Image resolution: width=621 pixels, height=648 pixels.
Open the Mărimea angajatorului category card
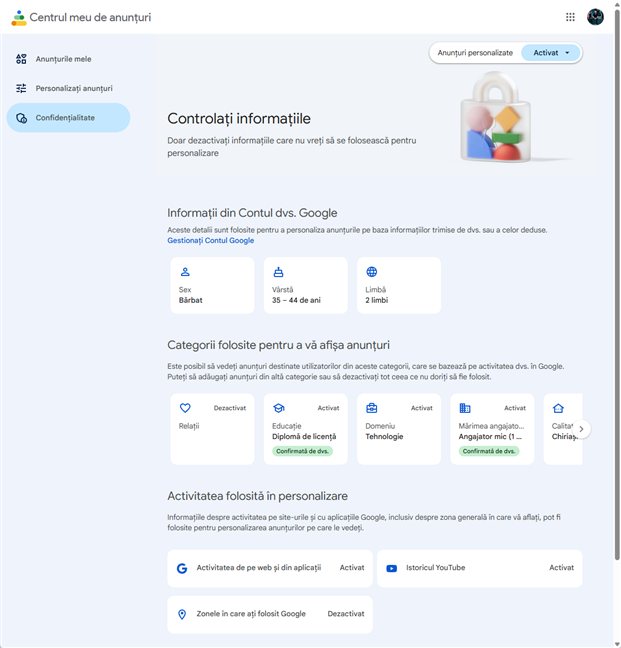click(x=492, y=430)
